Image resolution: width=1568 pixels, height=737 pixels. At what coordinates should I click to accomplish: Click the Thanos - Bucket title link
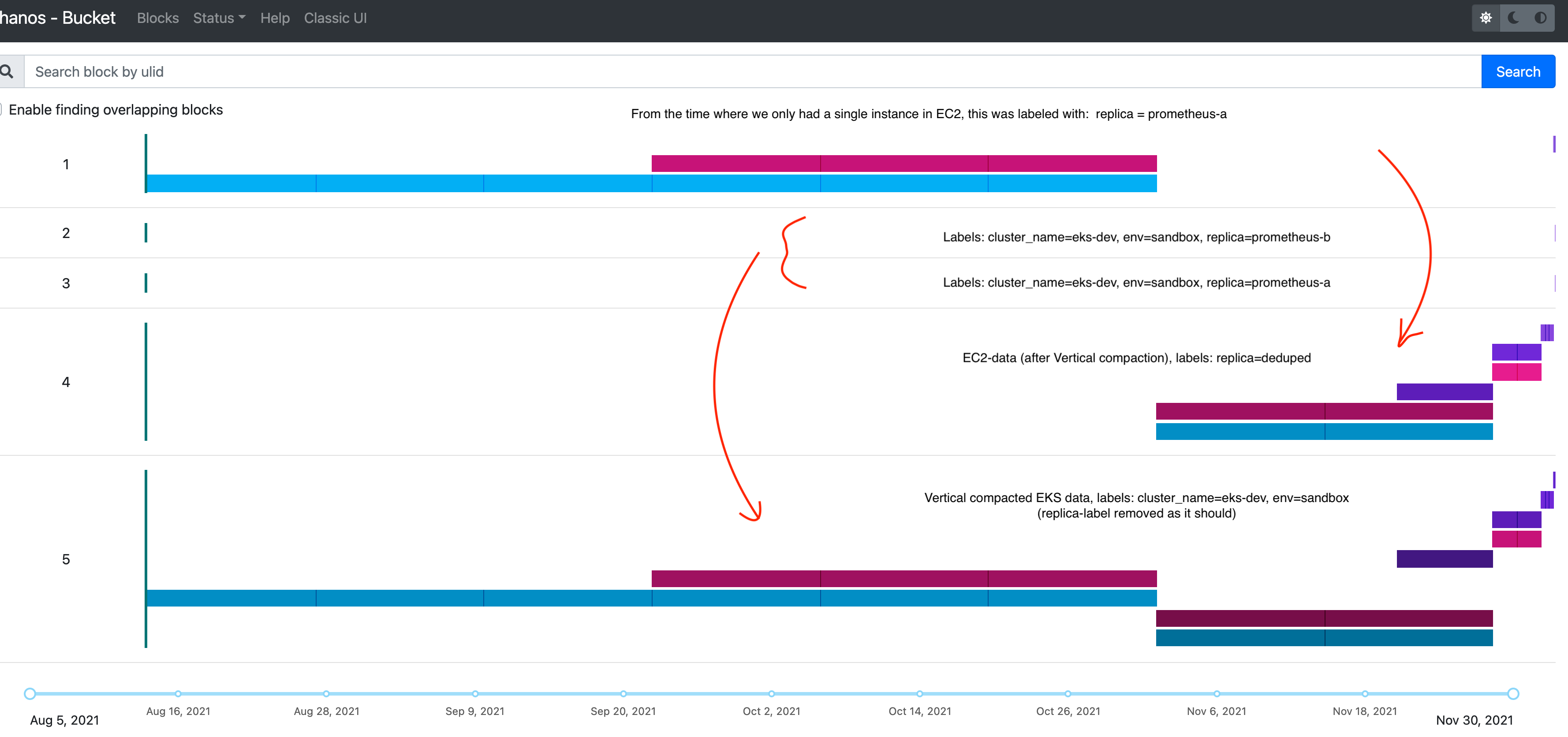point(58,18)
